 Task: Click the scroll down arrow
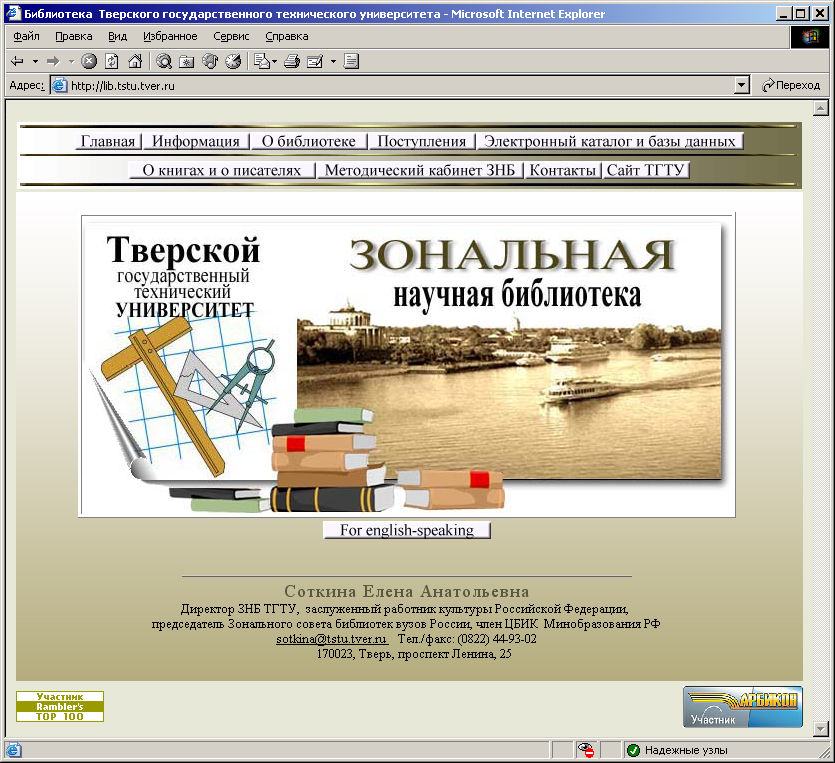tap(820, 728)
